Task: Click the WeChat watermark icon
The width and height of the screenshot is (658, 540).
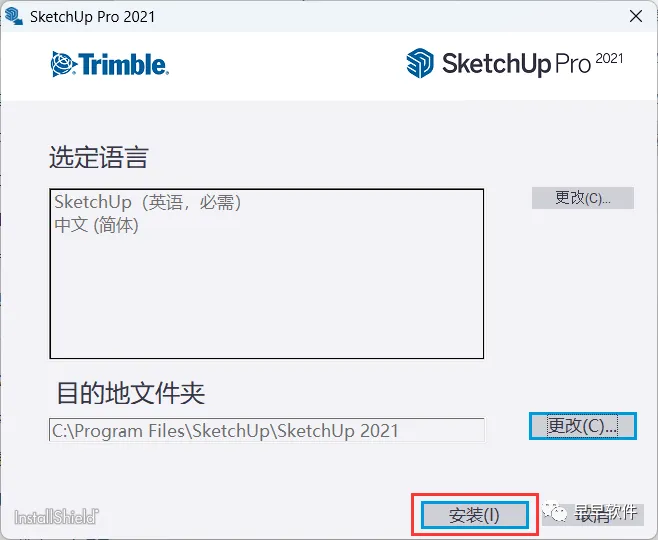Action: click(x=554, y=511)
